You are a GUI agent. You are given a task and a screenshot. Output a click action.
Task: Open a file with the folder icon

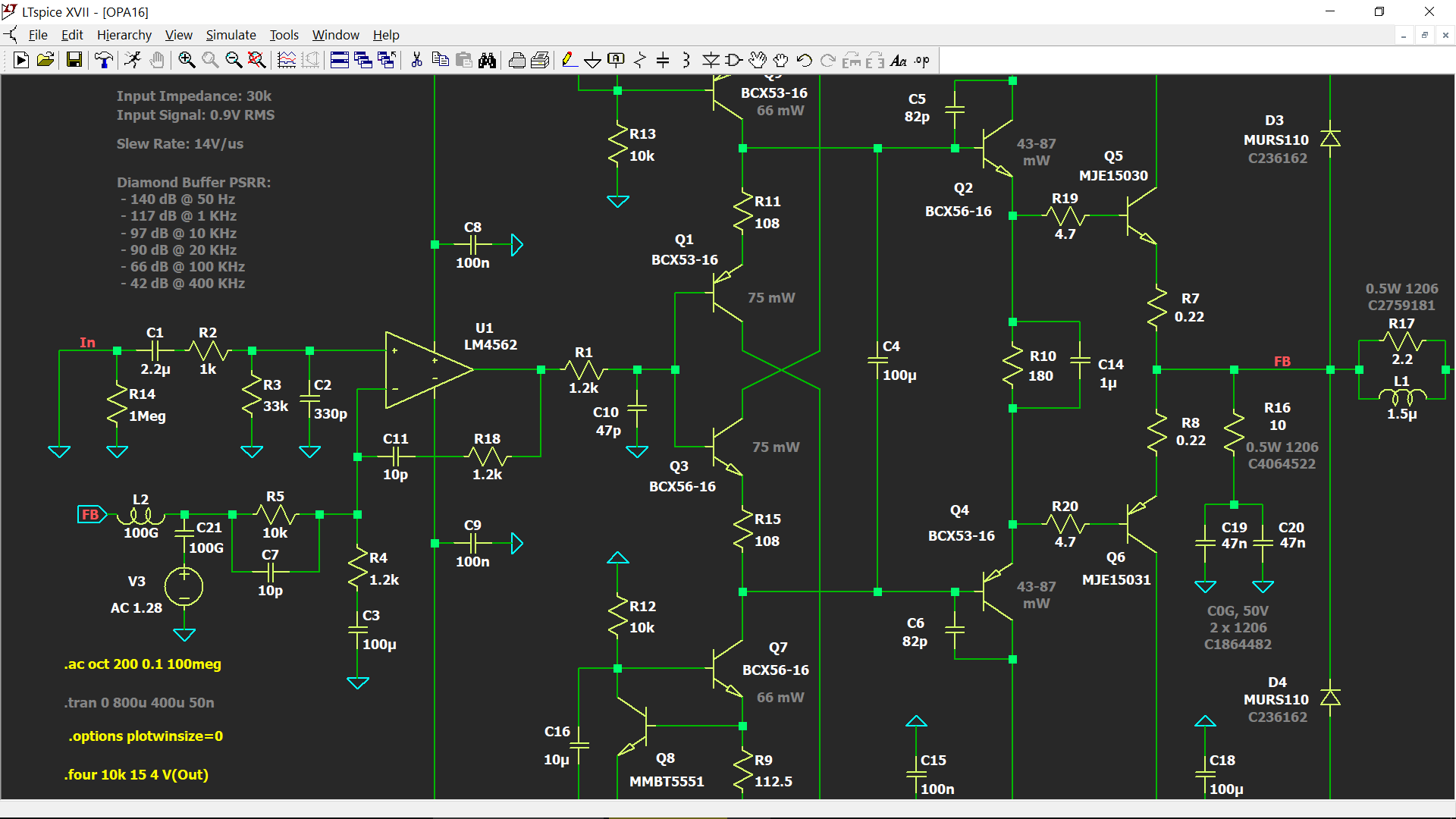click(45, 60)
